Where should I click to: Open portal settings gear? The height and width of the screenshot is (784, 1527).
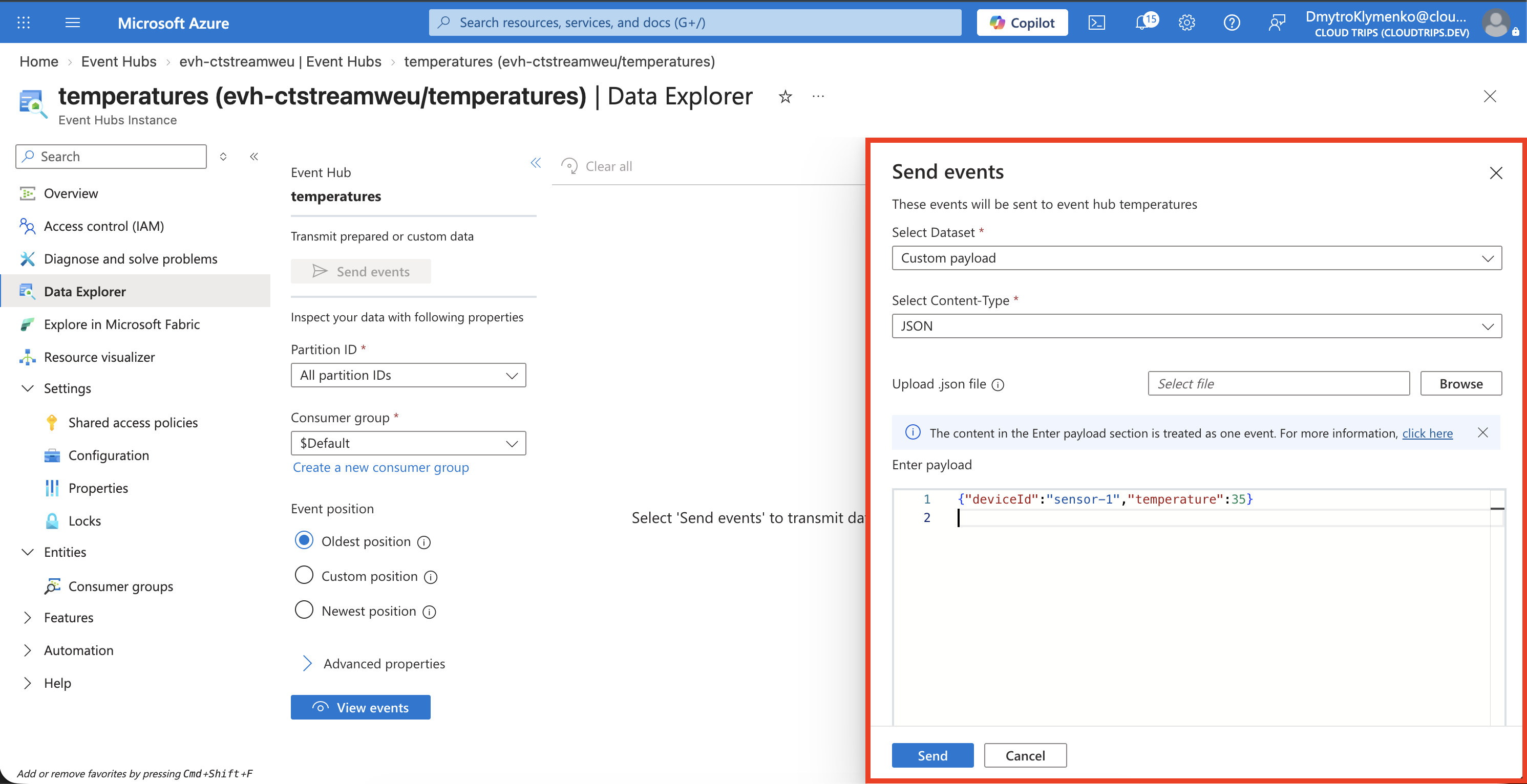1187,23
